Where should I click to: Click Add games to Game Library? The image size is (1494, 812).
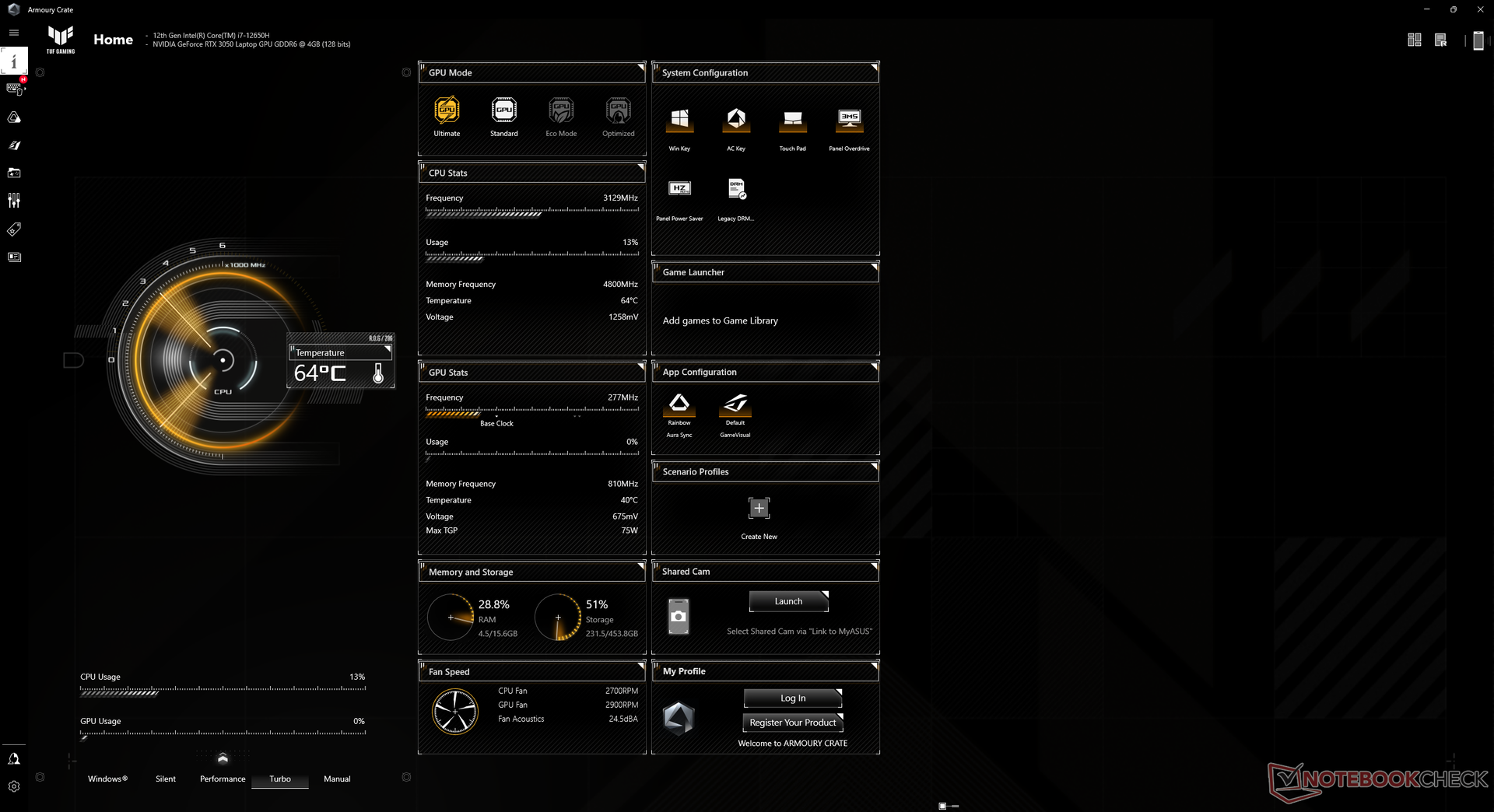pos(720,320)
